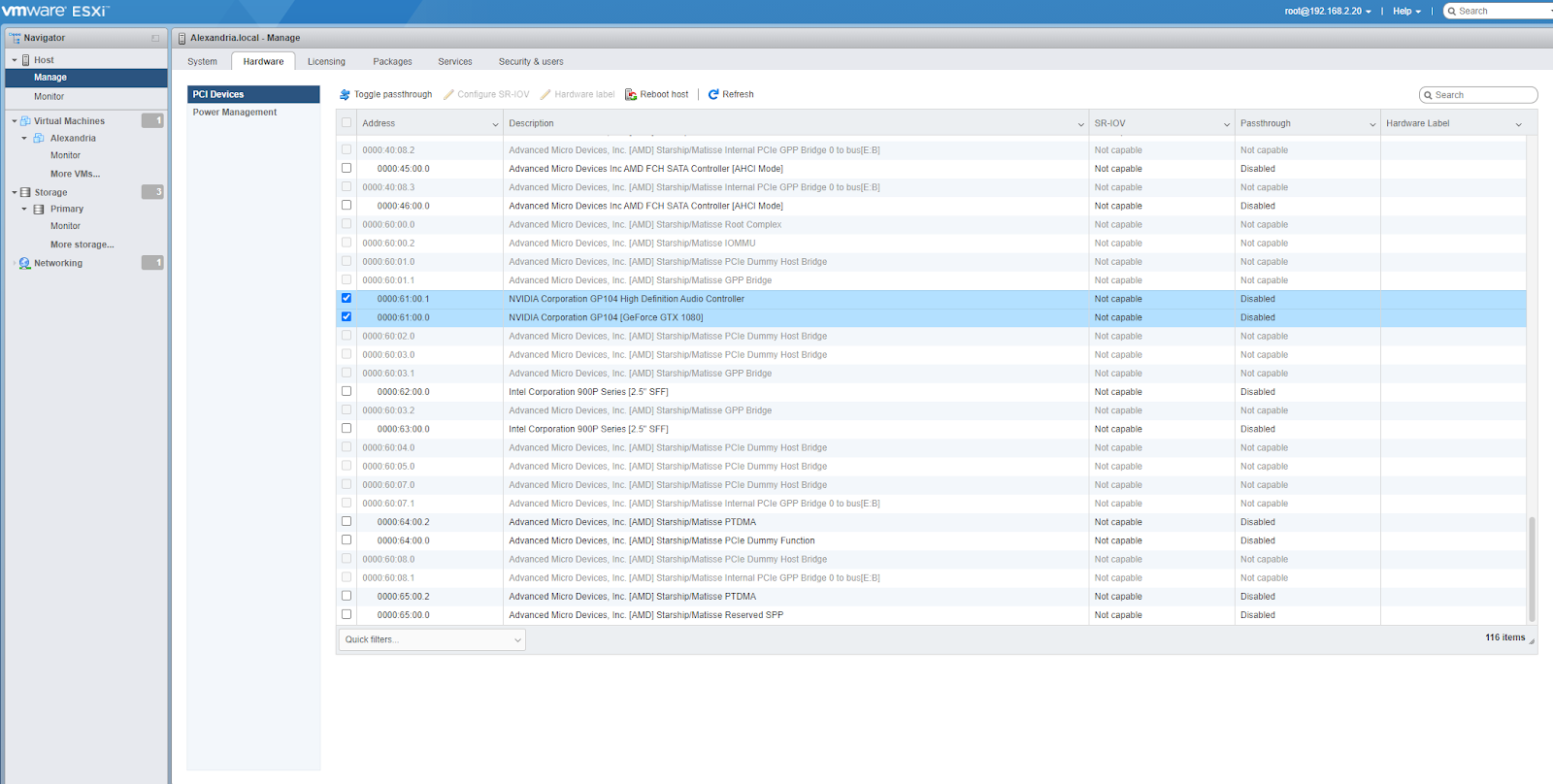Click the Storage count badge
This screenshot has height=784, width=1553.
click(152, 192)
